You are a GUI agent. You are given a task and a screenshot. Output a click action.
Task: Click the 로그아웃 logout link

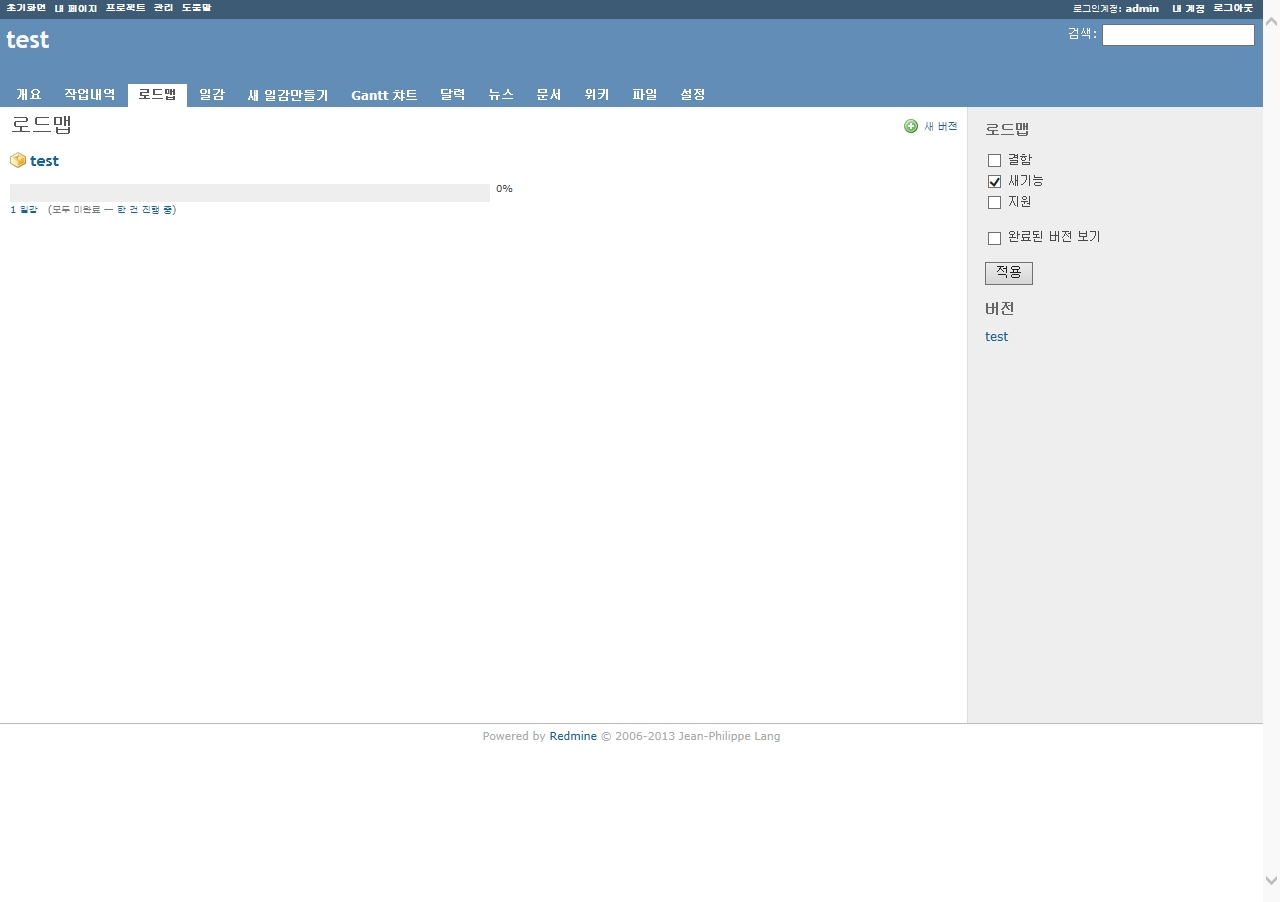1233,8
